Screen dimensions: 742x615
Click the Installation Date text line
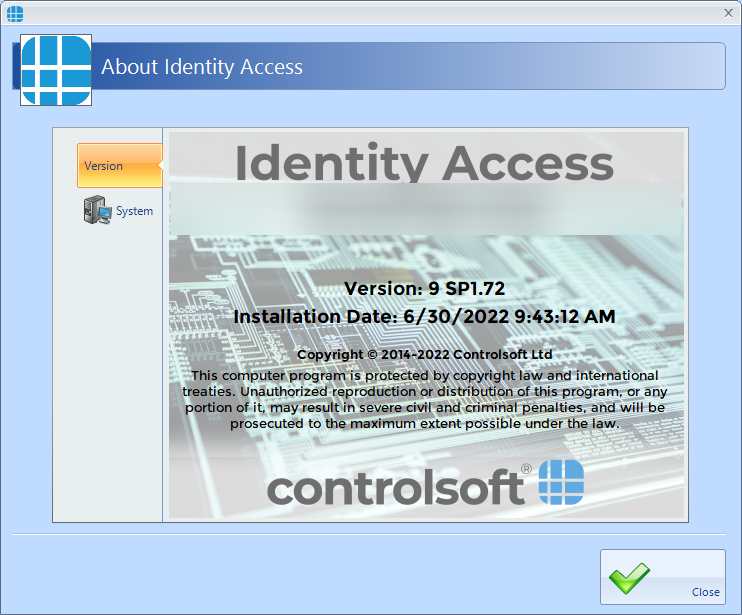pos(424,316)
